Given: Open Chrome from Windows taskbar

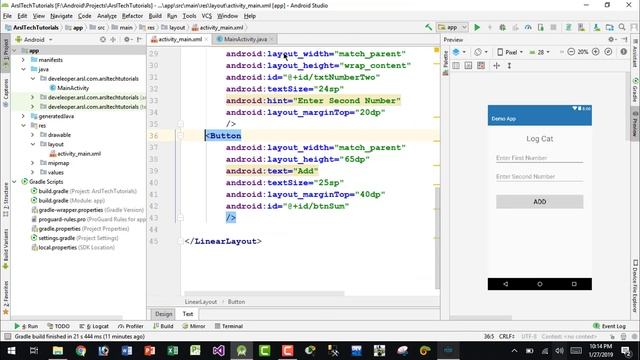Looking at the screenshot, I should point(81,351).
